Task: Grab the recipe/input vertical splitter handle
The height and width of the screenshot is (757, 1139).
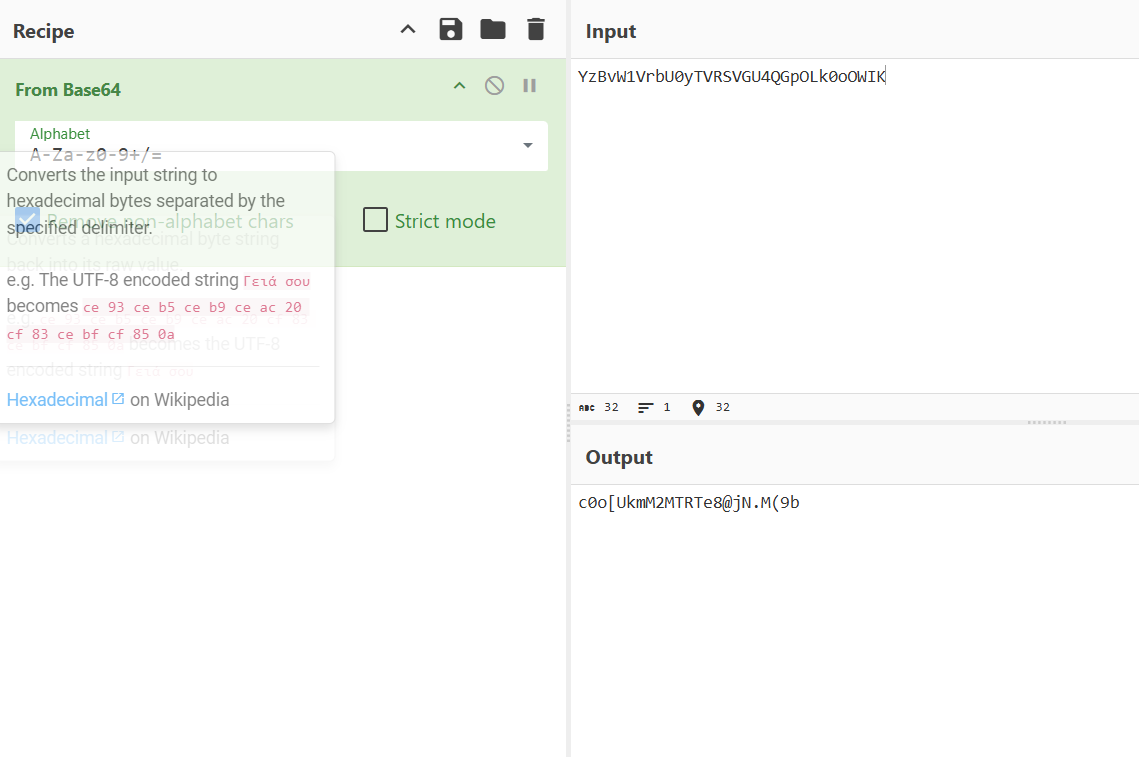Action: [568, 424]
